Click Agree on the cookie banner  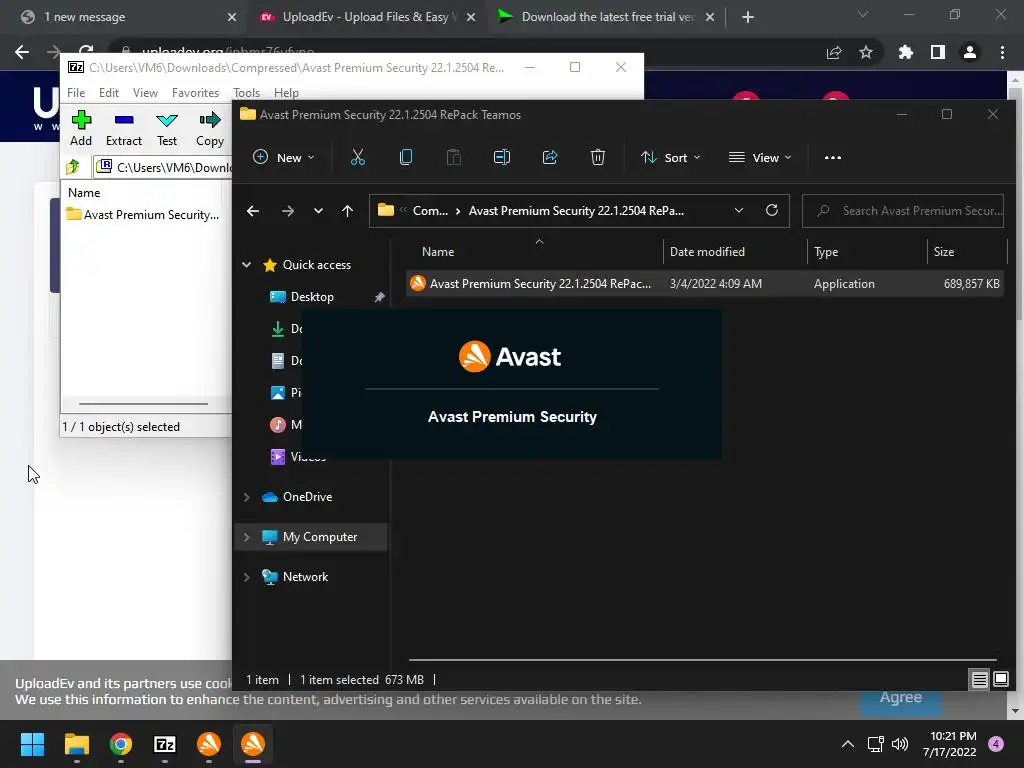901,697
